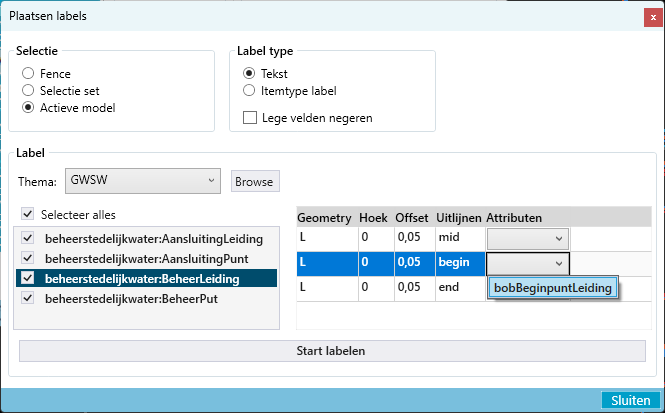The width and height of the screenshot is (665, 413).
Task: Click the Browse button
Action: [255, 181]
